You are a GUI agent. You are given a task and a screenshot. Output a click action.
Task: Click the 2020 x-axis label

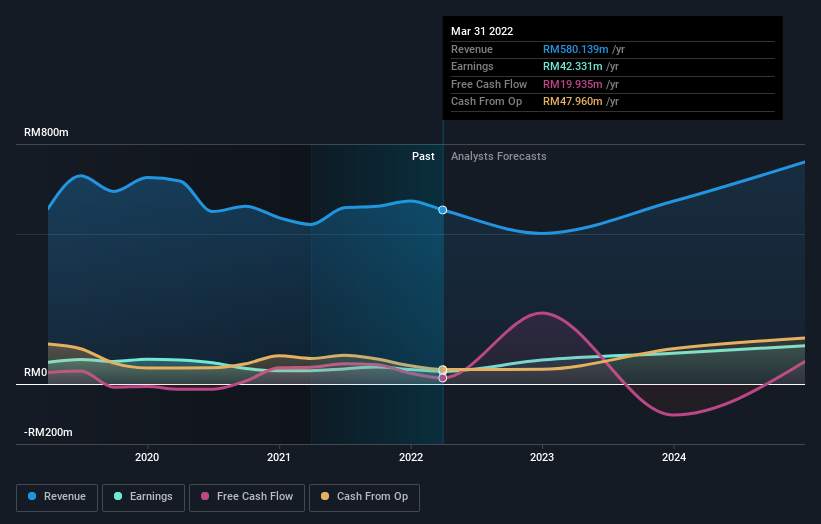pos(147,457)
